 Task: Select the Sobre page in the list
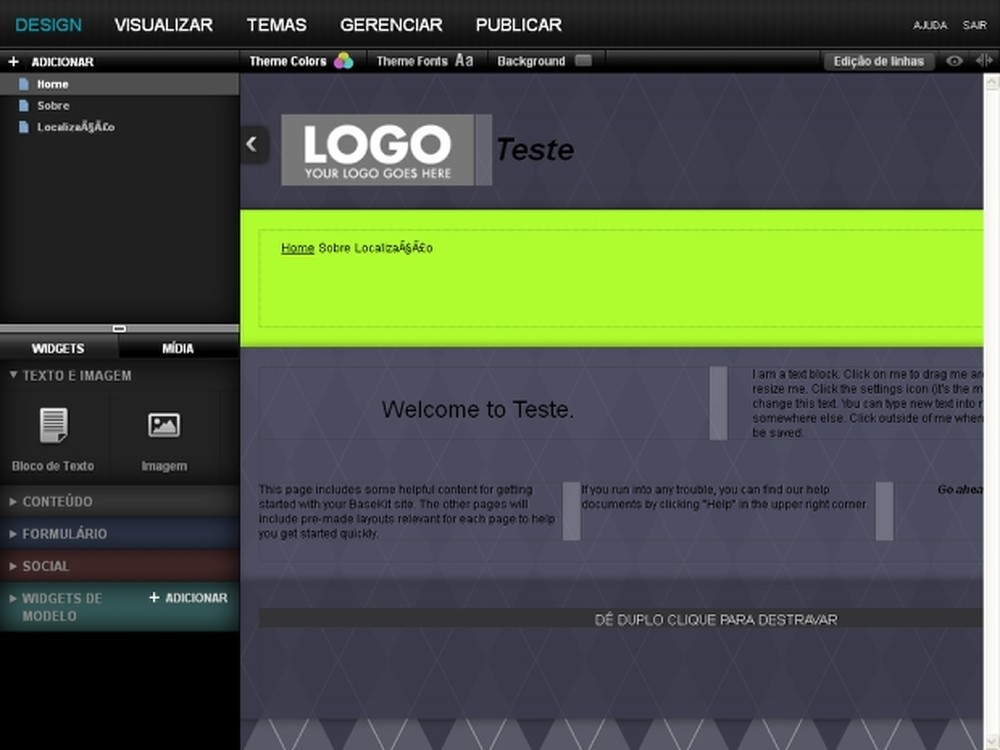(x=119, y=106)
